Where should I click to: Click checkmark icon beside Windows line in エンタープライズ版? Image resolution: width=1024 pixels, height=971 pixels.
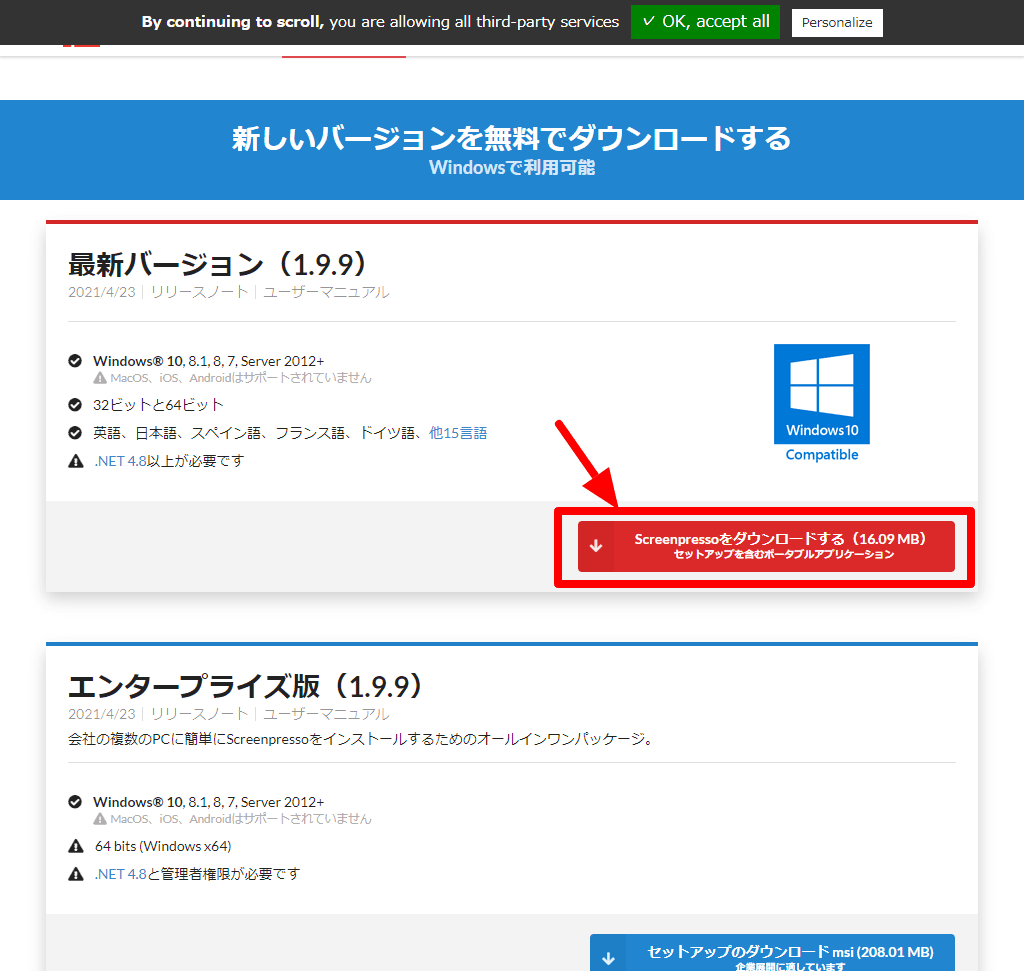[75, 802]
